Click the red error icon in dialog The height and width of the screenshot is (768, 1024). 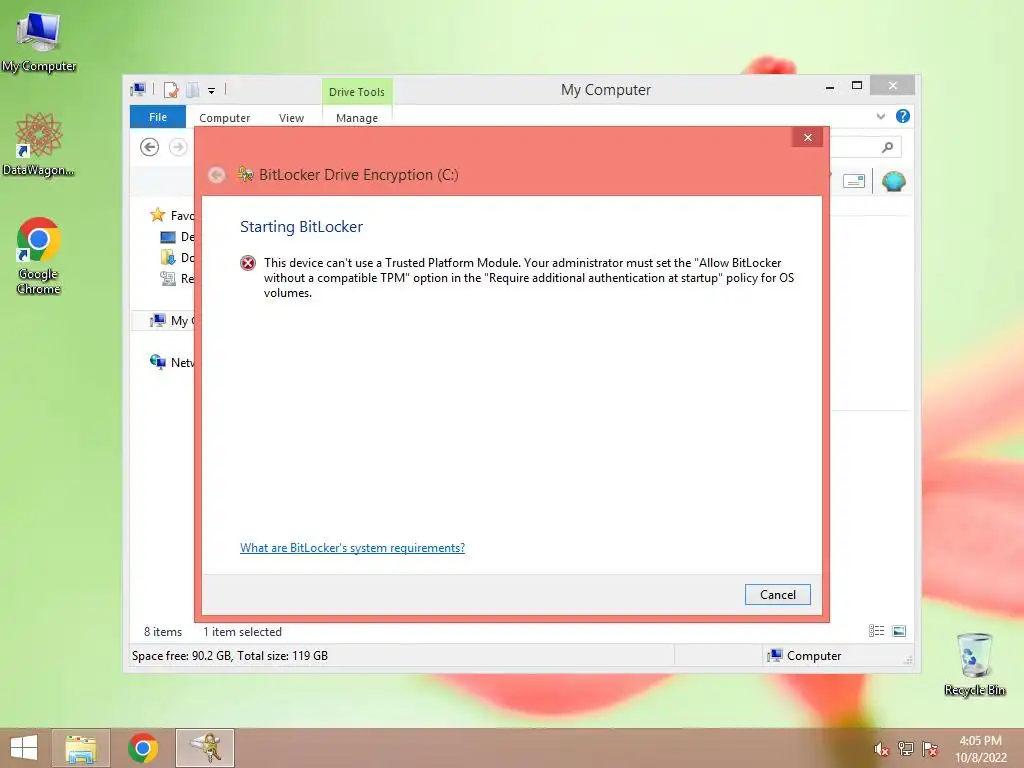tap(248, 263)
